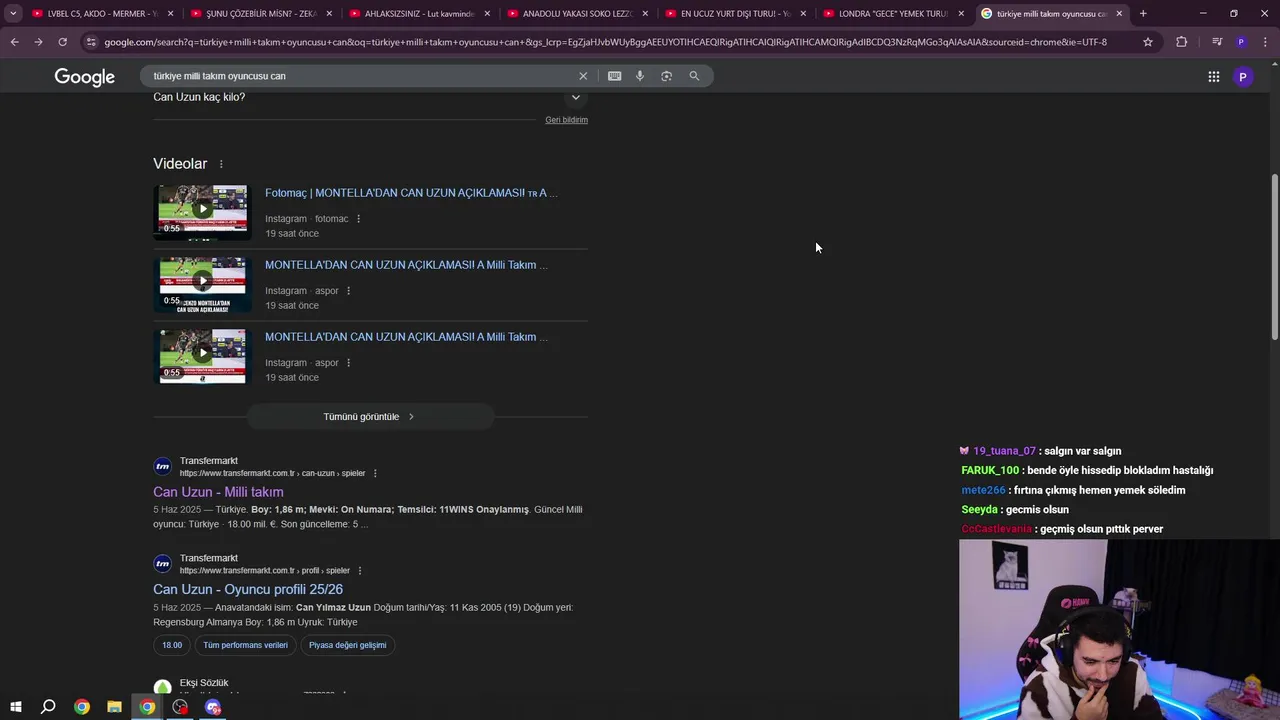Open the Google apps grid
The image size is (1280, 720).
1213,77
